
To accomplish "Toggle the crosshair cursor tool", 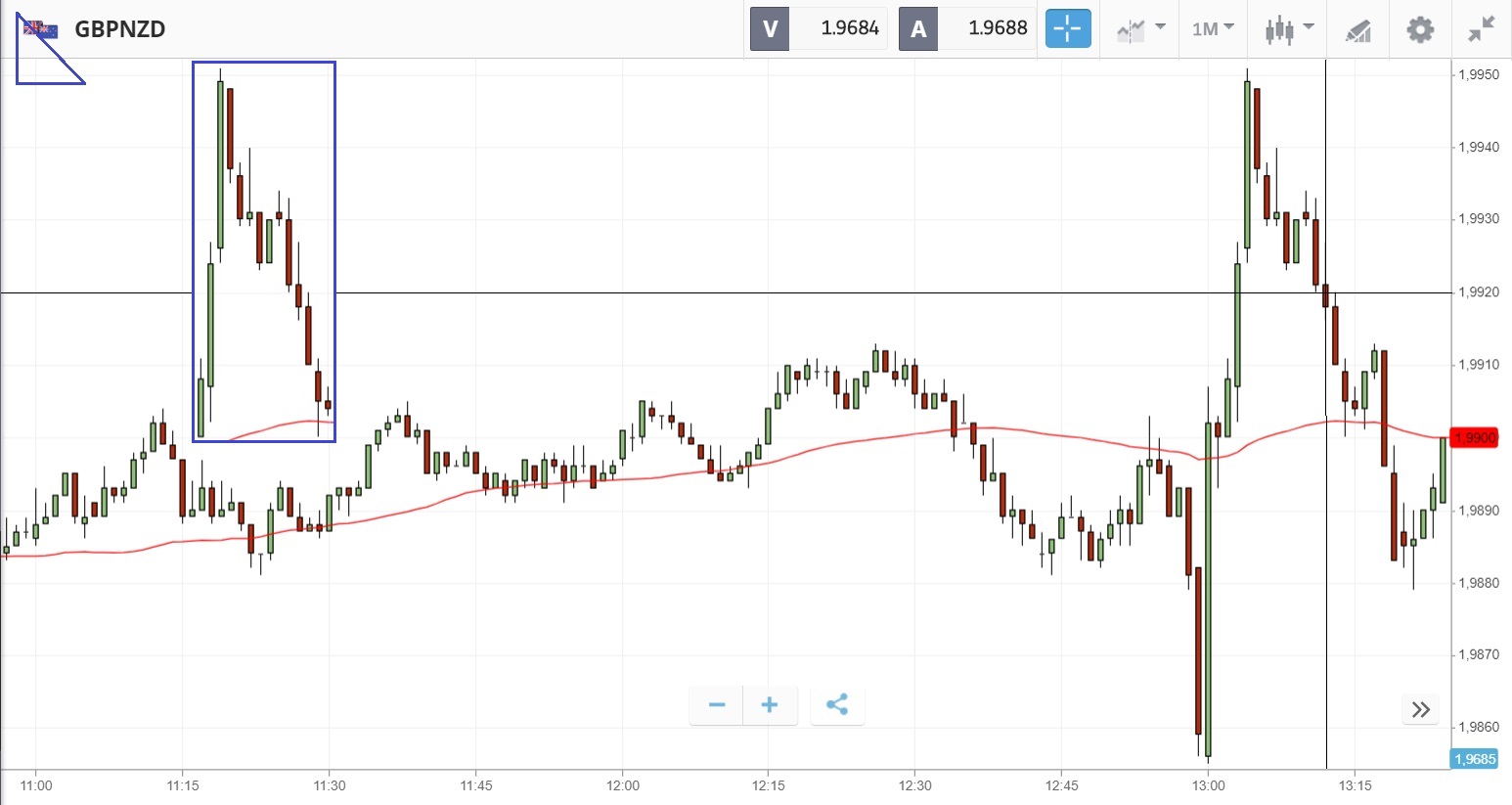I will click(1067, 28).
